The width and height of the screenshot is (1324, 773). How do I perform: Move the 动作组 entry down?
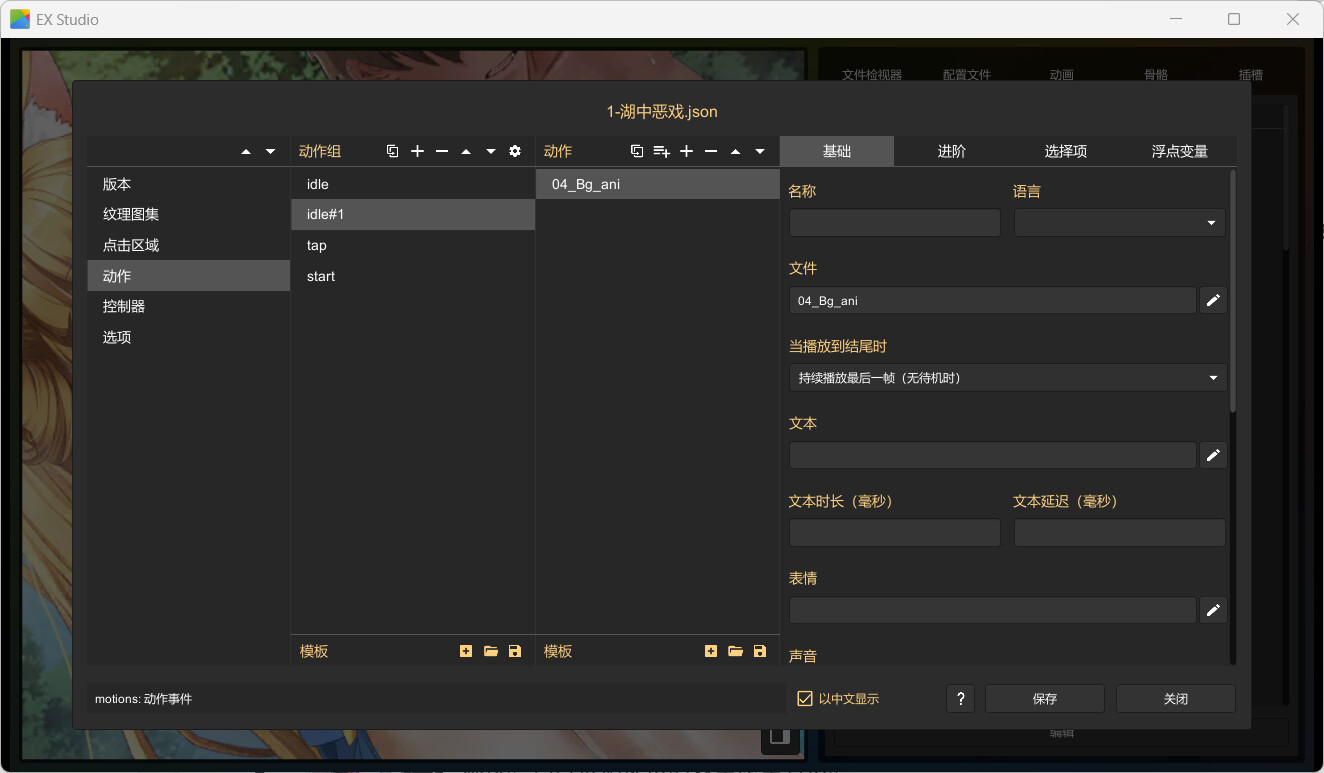[x=490, y=151]
